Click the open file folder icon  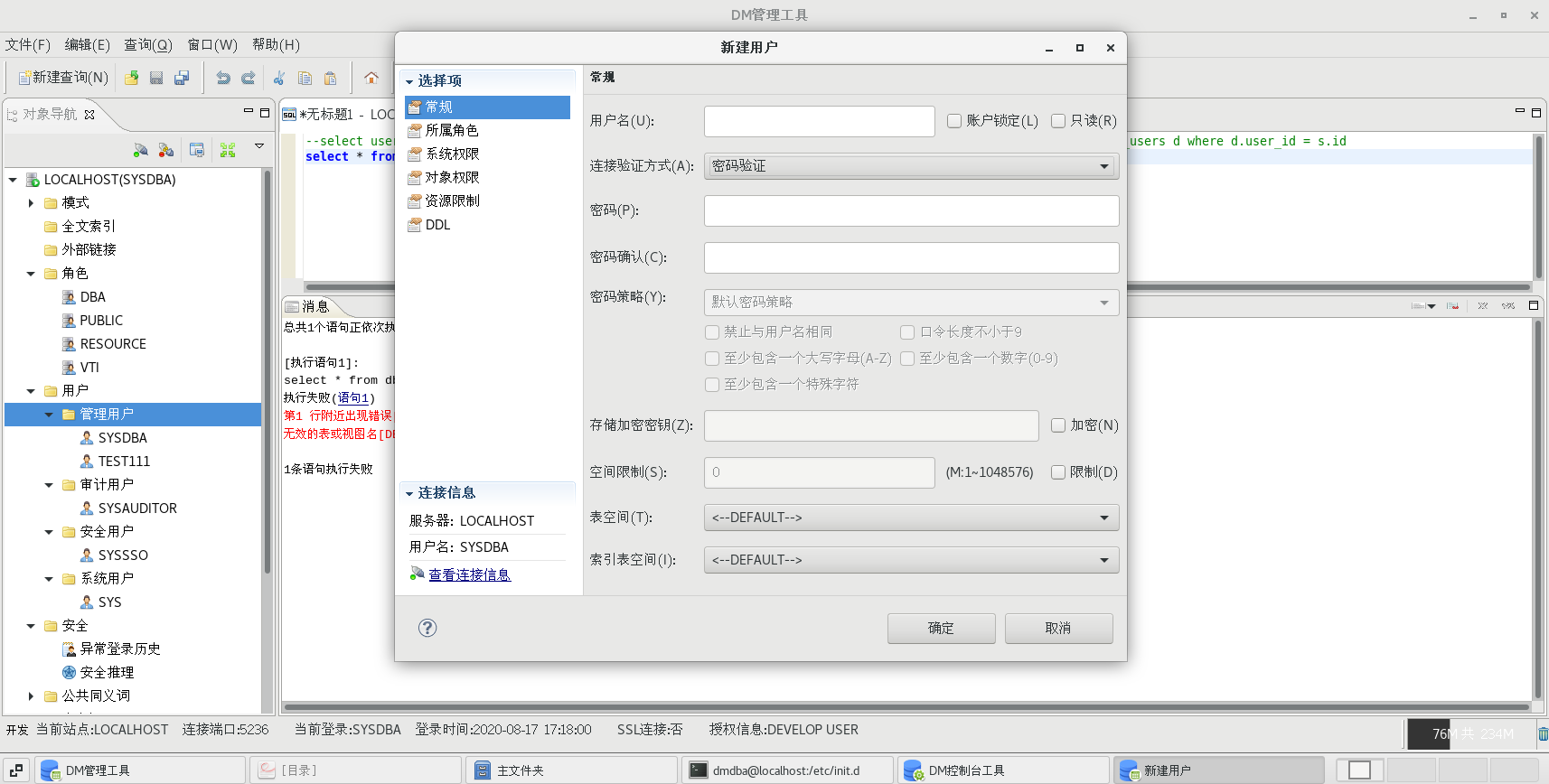pos(132,78)
